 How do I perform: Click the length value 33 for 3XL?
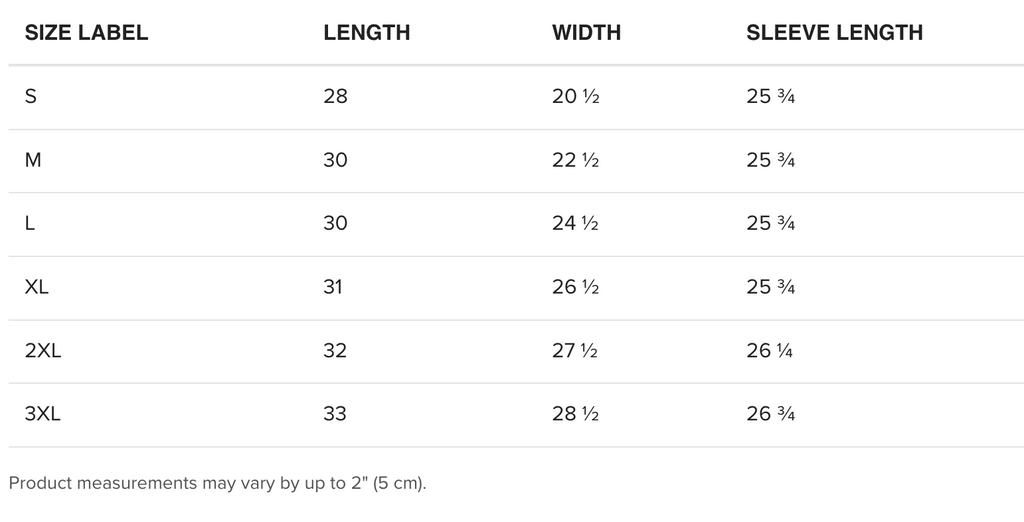pos(335,414)
